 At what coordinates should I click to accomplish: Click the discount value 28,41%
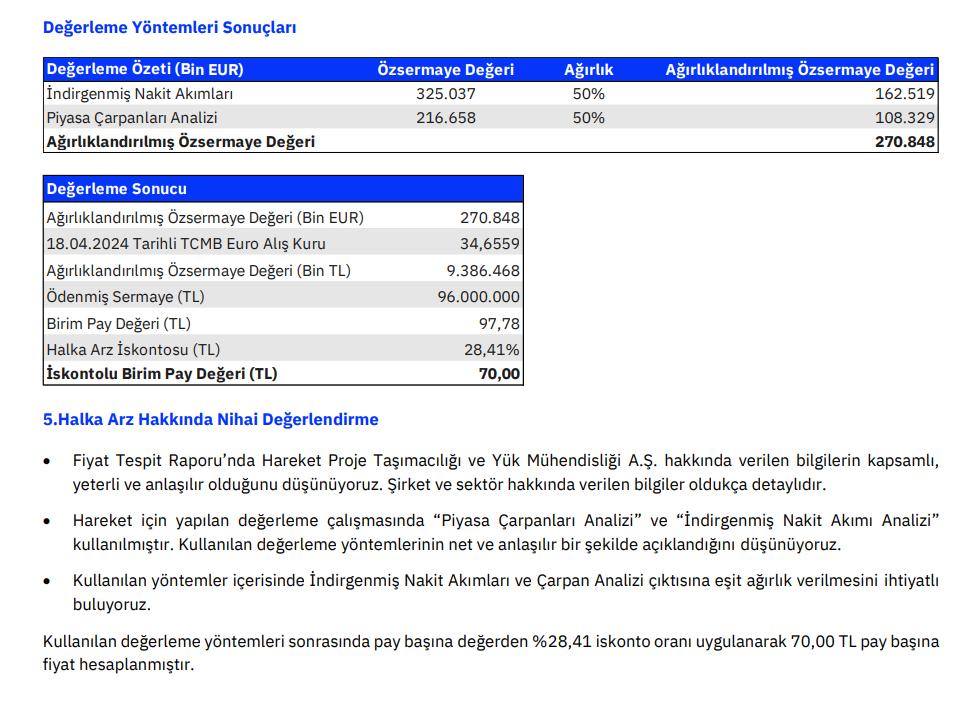point(492,350)
